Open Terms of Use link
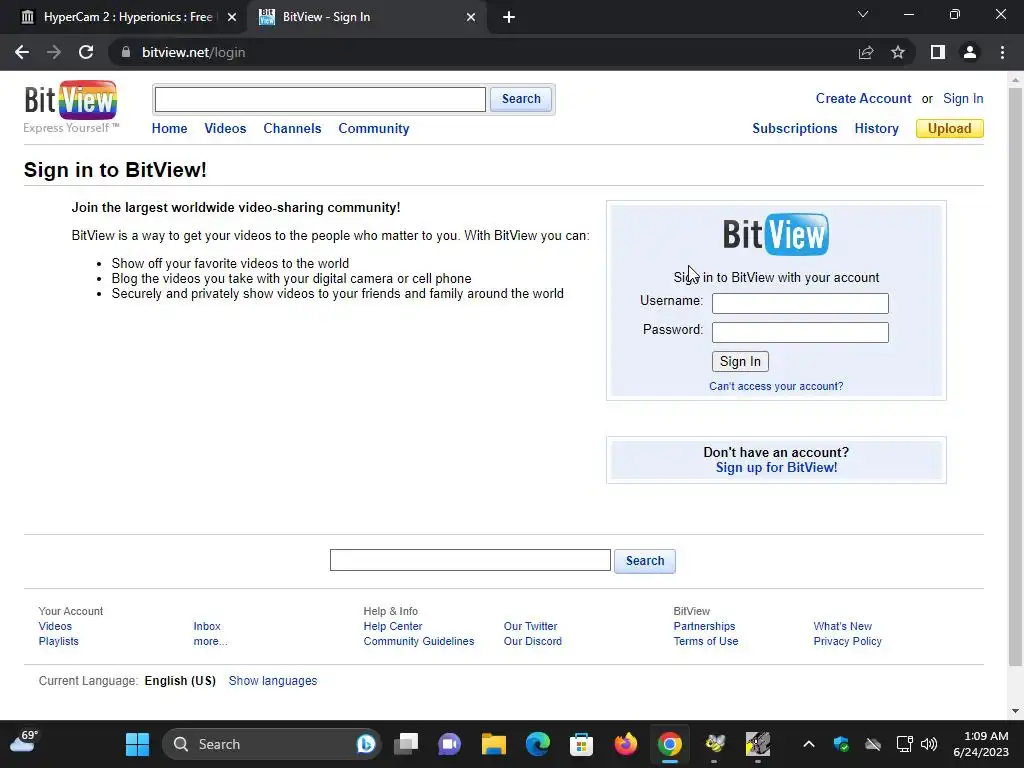 coord(706,641)
